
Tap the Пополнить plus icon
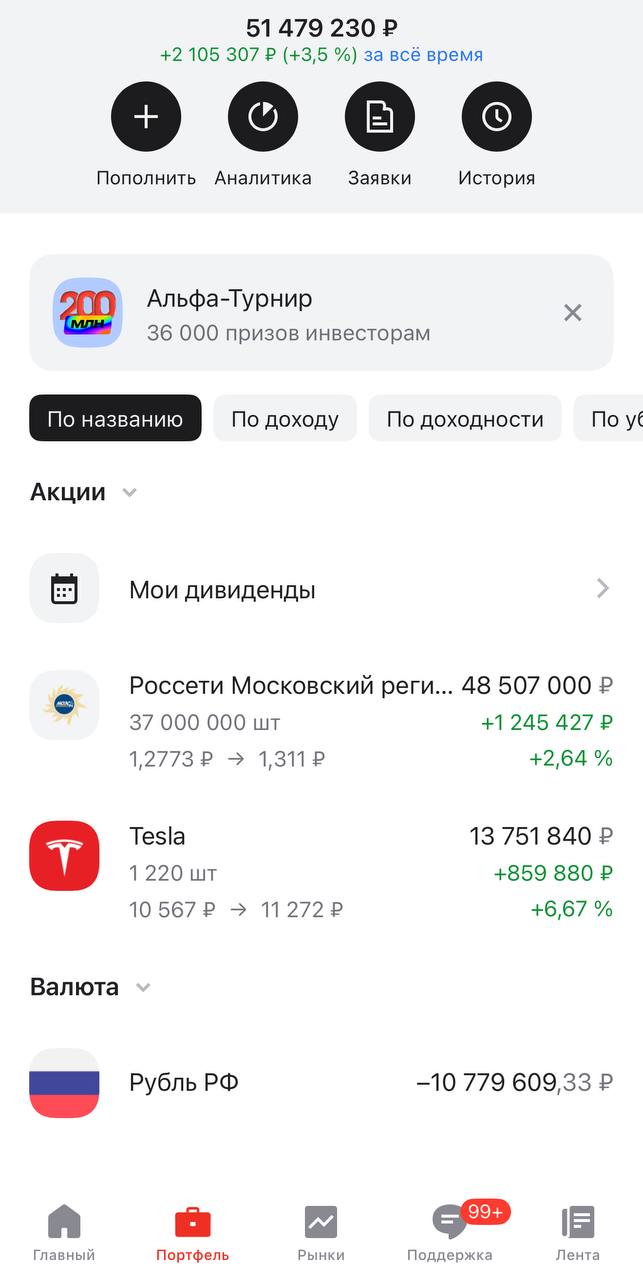pyautogui.click(x=146, y=117)
